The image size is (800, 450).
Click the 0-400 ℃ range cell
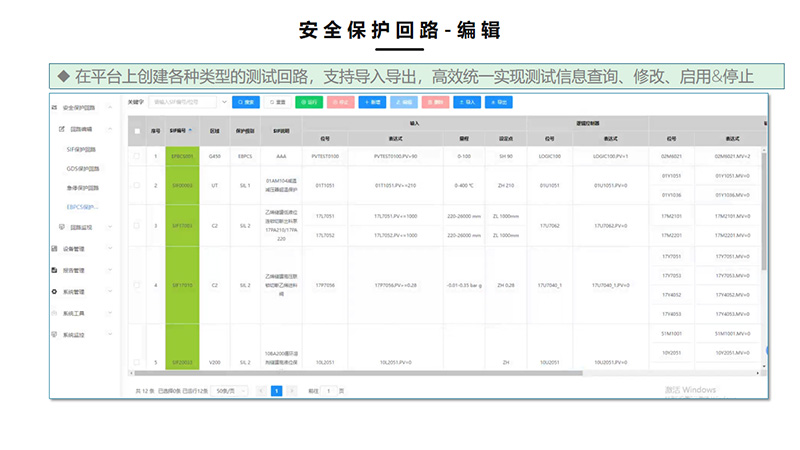click(464, 185)
